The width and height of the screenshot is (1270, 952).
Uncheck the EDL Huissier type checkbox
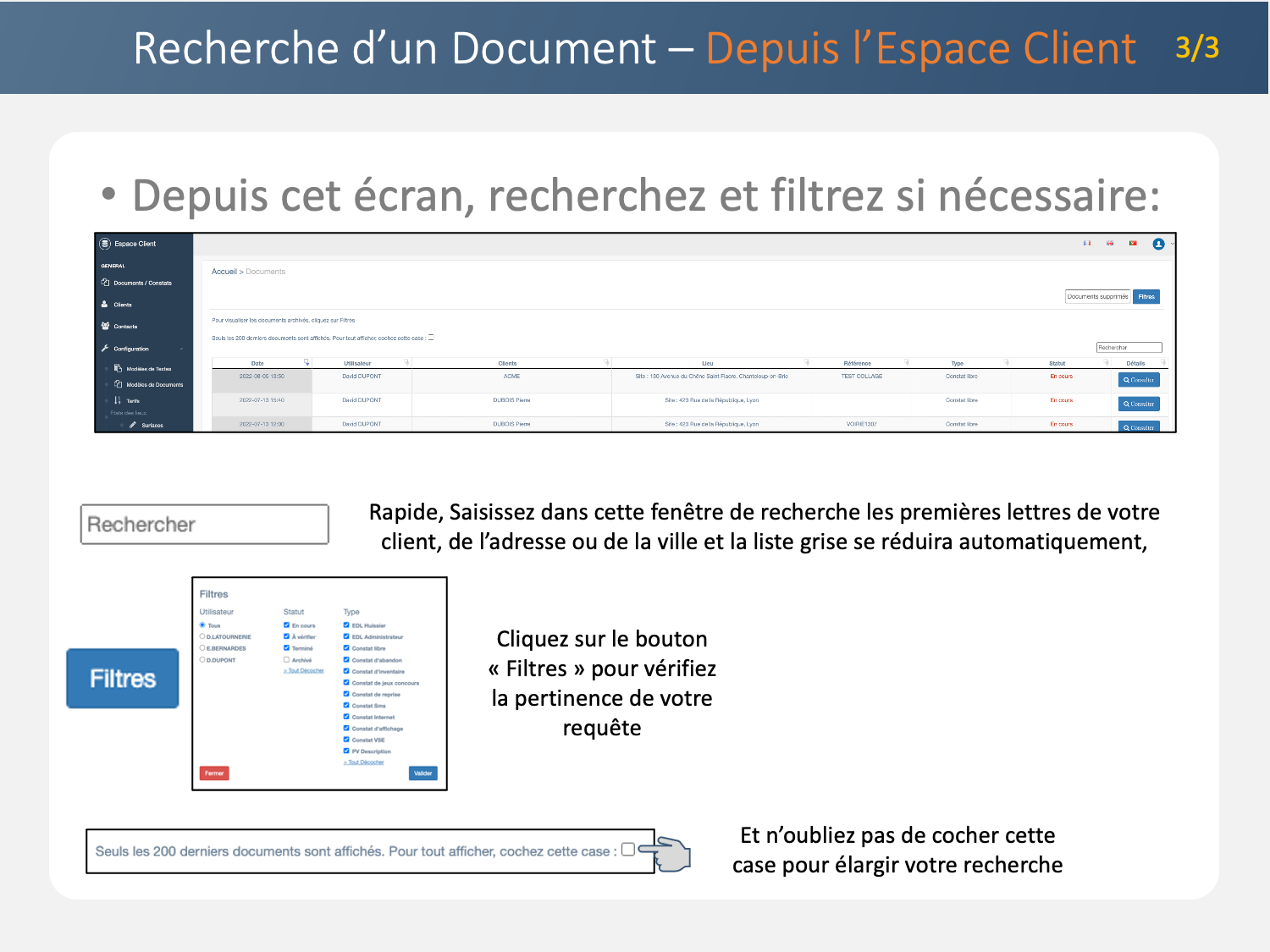[x=346, y=625]
